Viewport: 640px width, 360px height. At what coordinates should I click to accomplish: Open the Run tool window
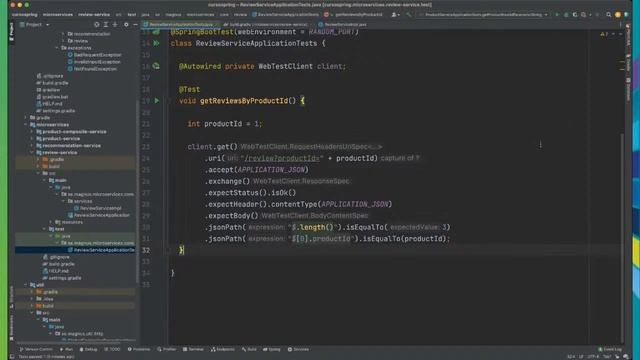pyautogui.click(x=66, y=349)
